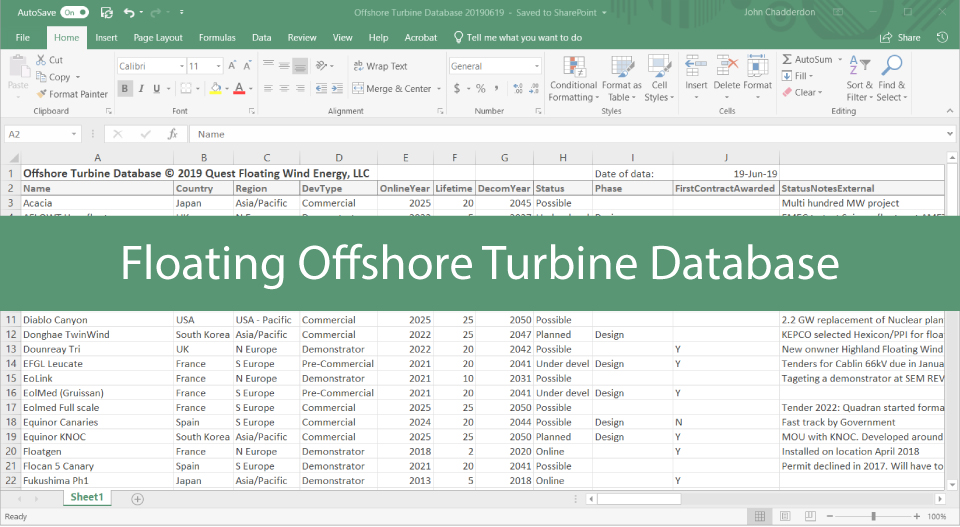Activate the Format Painter

(x=72, y=94)
